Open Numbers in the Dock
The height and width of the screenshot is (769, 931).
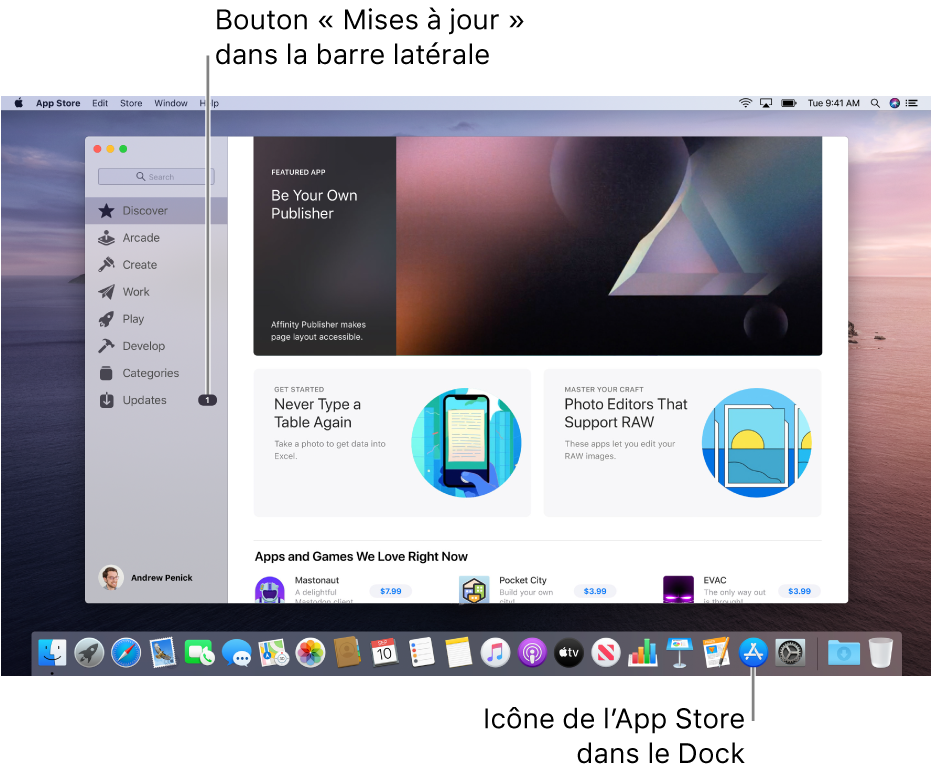point(642,653)
